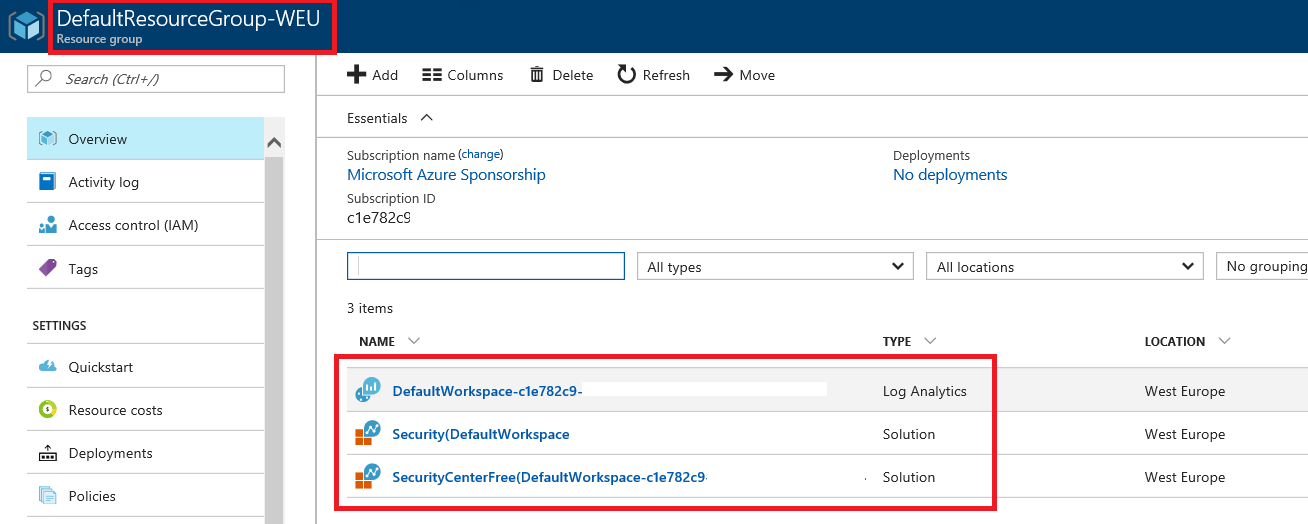This screenshot has width=1308, height=524.
Task: Click the 3 items count label
Action: click(x=370, y=308)
